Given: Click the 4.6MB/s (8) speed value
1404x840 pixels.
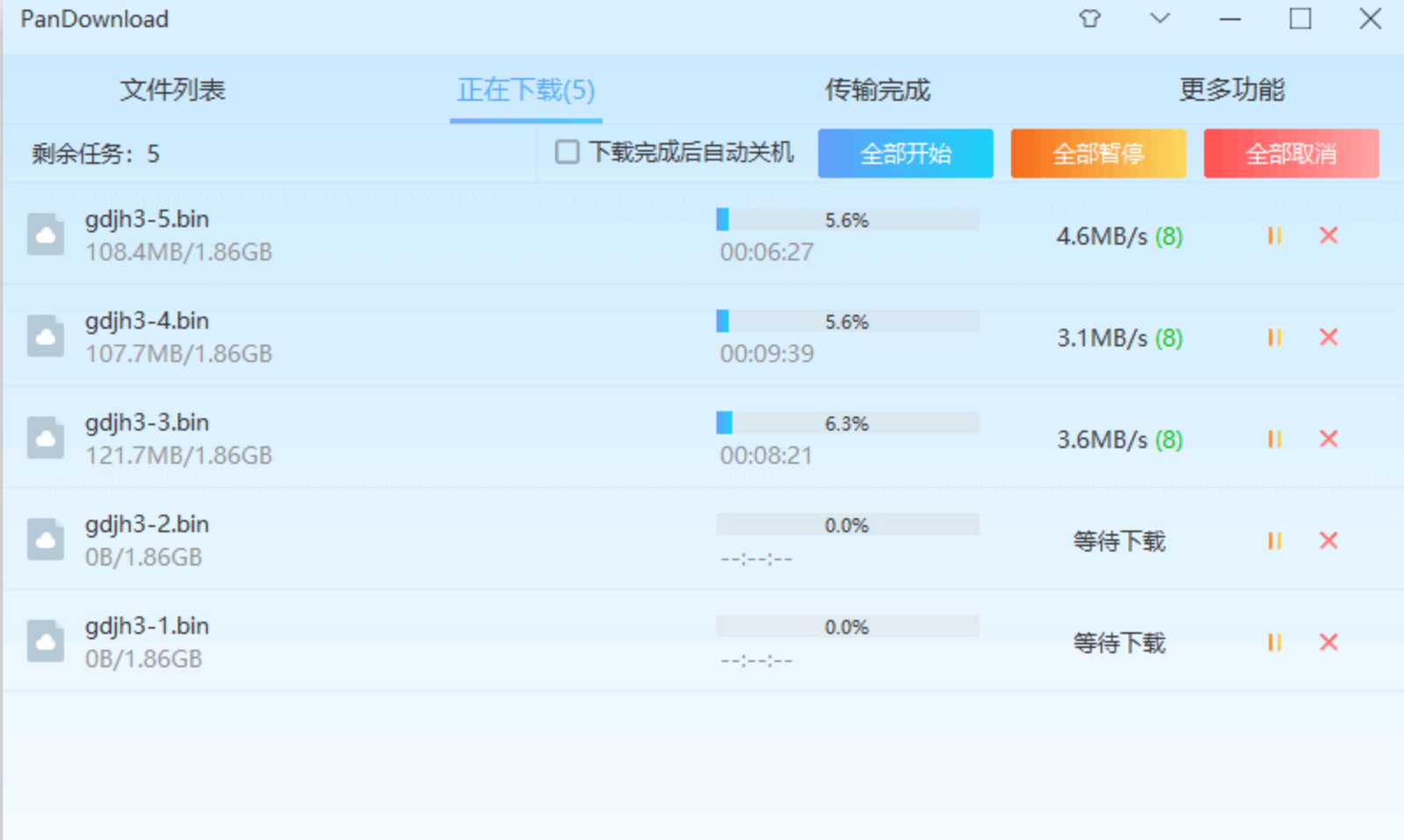Looking at the screenshot, I should pyautogui.click(x=1120, y=236).
